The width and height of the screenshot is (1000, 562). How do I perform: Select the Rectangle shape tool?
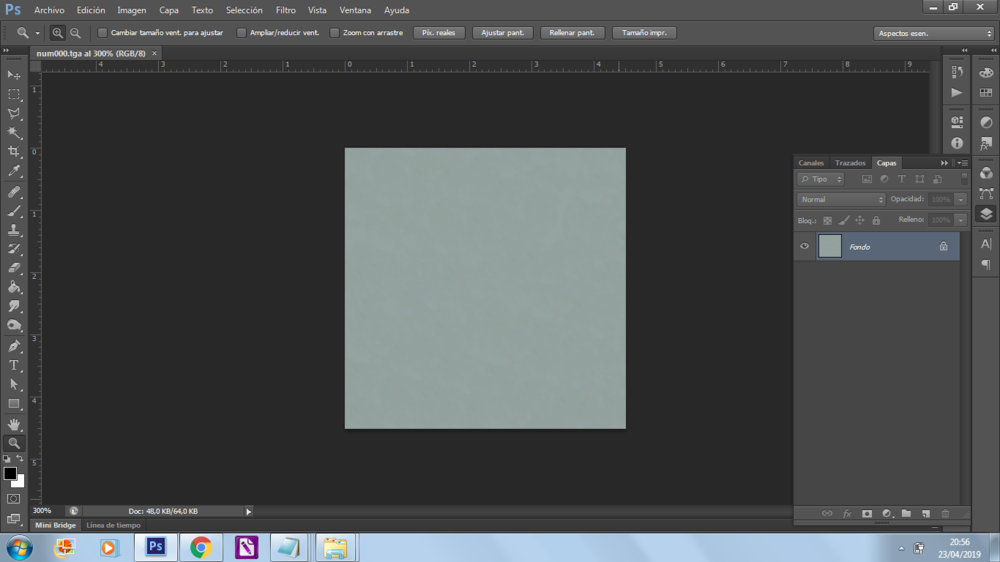14,404
